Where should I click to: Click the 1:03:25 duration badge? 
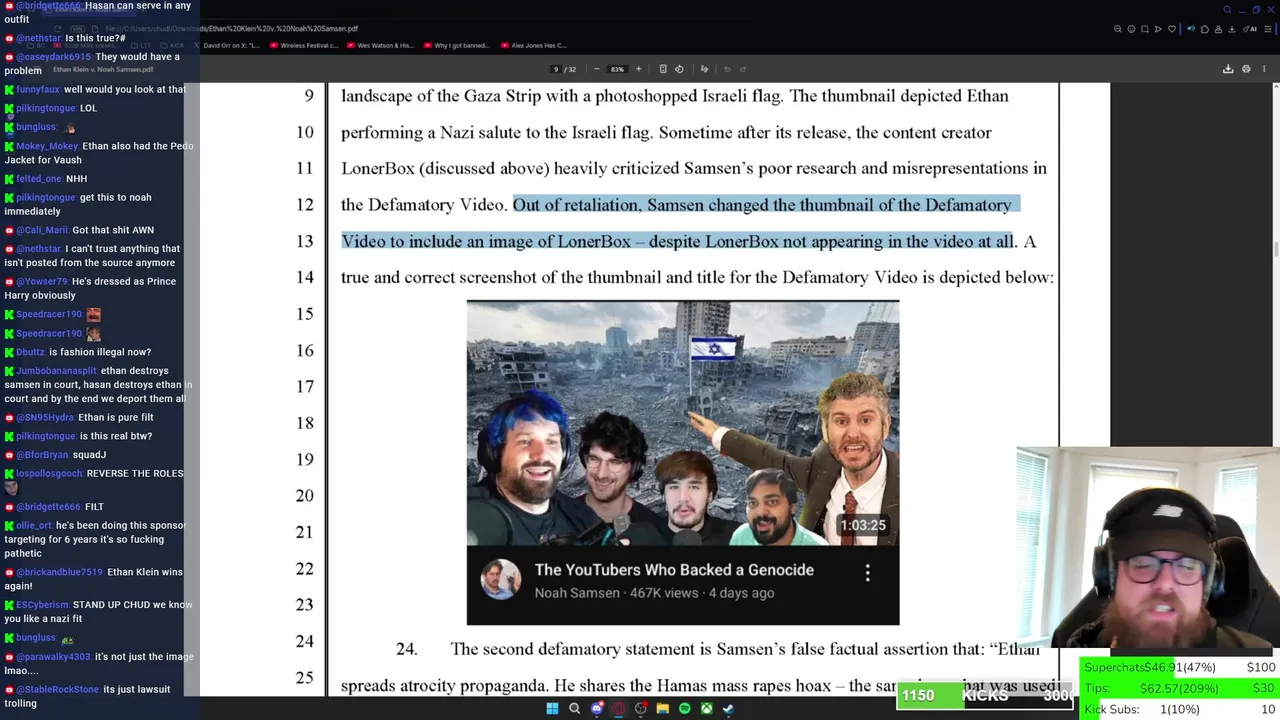tap(863, 525)
